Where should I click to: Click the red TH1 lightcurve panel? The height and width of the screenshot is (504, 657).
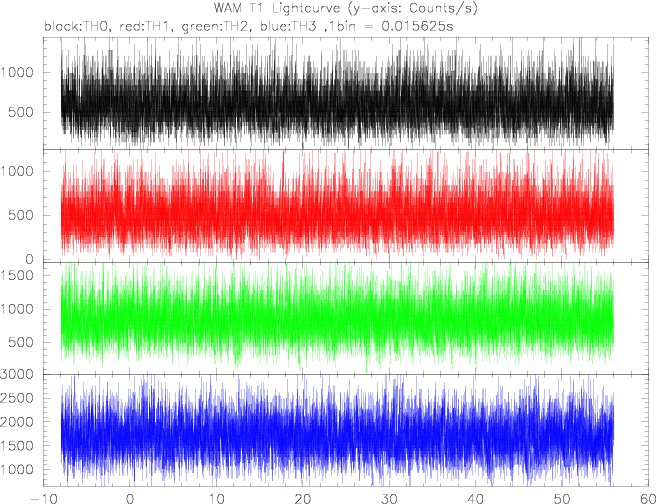tap(347, 206)
